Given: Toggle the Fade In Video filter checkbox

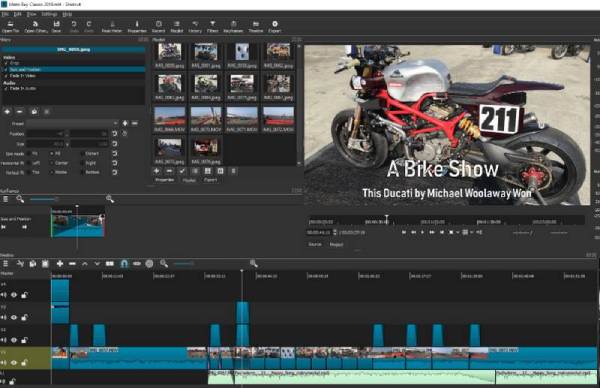Looking at the screenshot, I should point(6,76).
